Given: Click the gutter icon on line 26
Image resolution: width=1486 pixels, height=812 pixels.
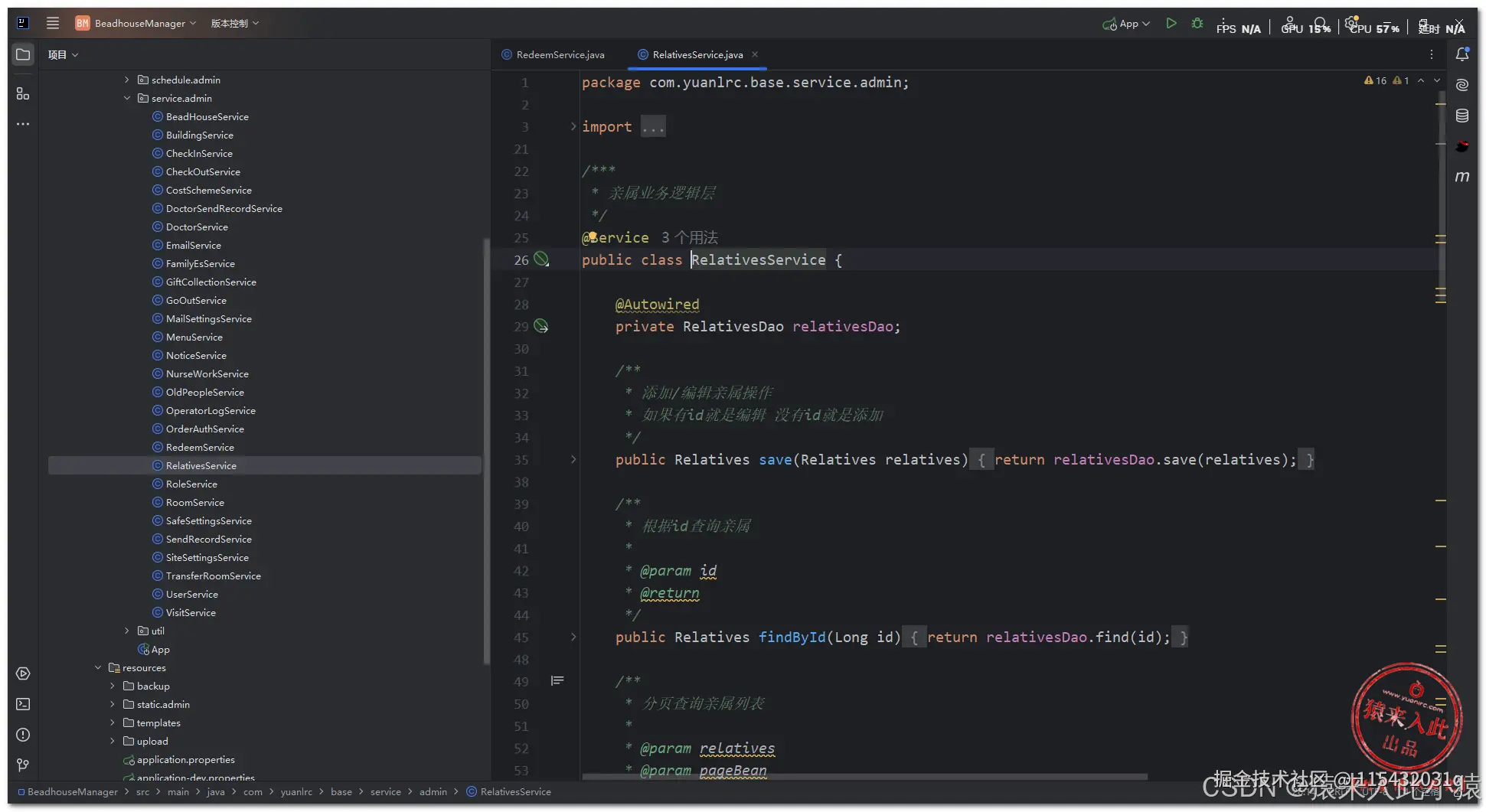Looking at the screenshot, I should tap(541, 259).
